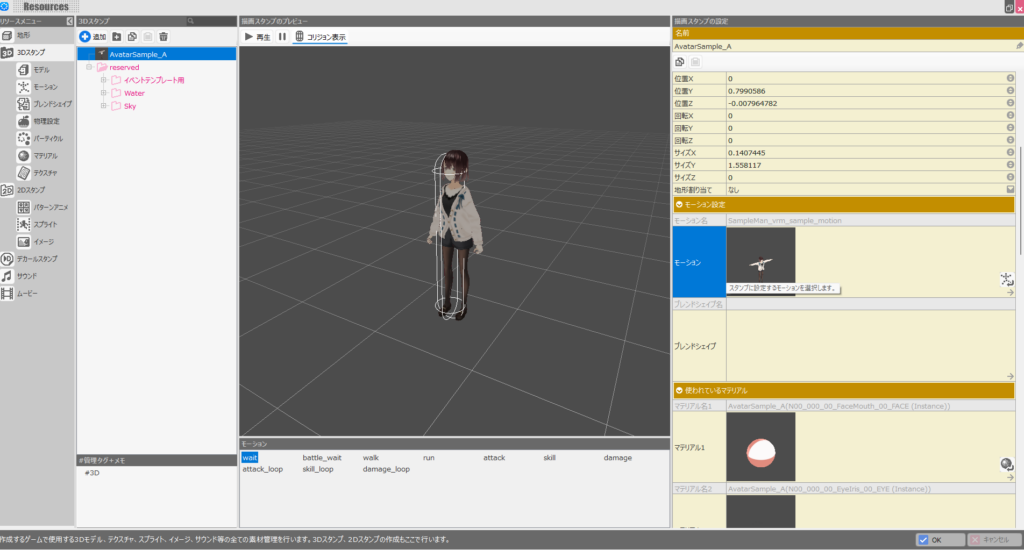Click the 位置Y value field
Screen dimensions: 1024x550
click(860, 91)
